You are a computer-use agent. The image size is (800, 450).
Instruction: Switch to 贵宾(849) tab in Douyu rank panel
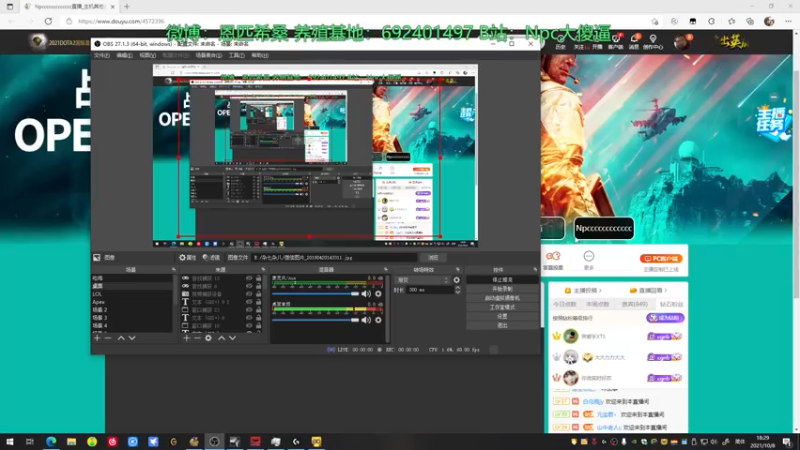coord(635,304)
